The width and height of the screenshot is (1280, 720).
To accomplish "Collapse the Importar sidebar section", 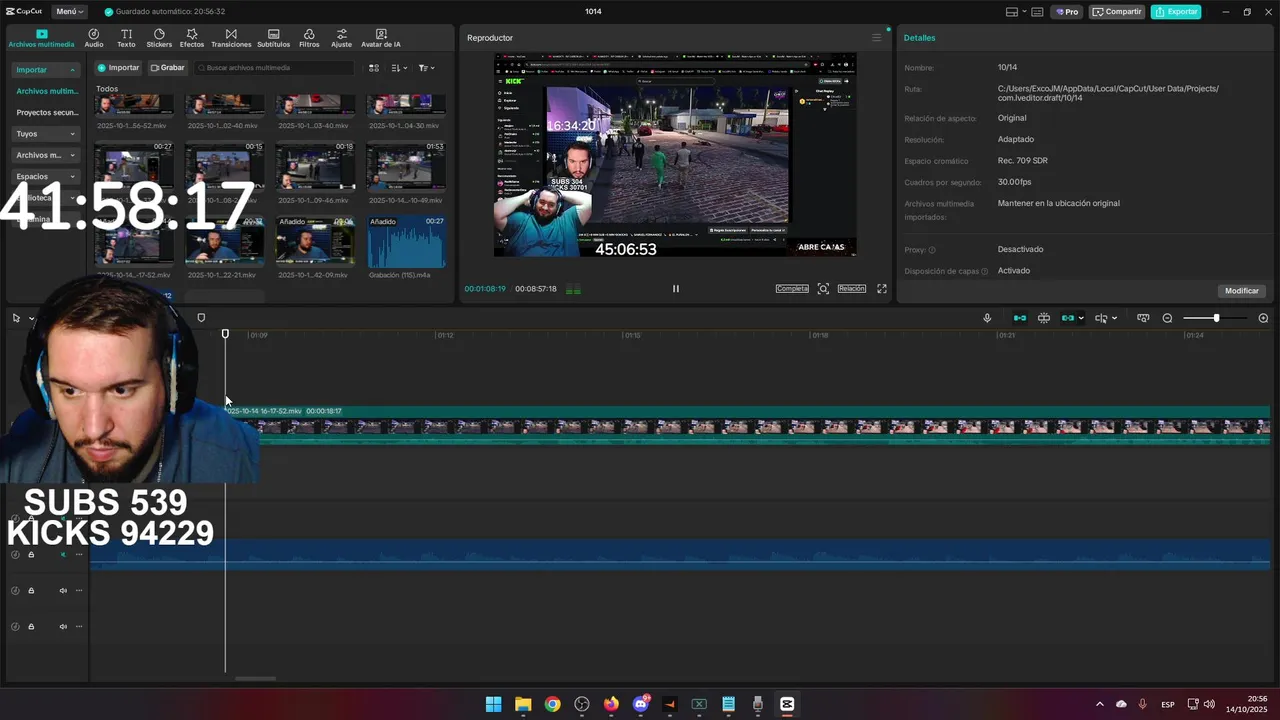I will [46, 70].
